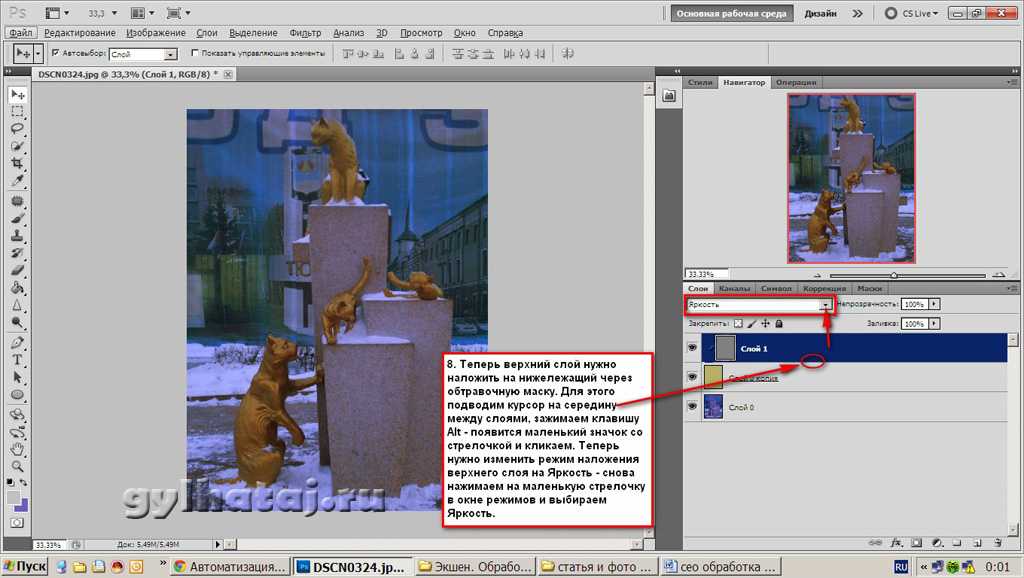This screenshot has height=578, width=1024.
Task: Open the Автовыбор Слой dropdown
Action: pos(170,54)
